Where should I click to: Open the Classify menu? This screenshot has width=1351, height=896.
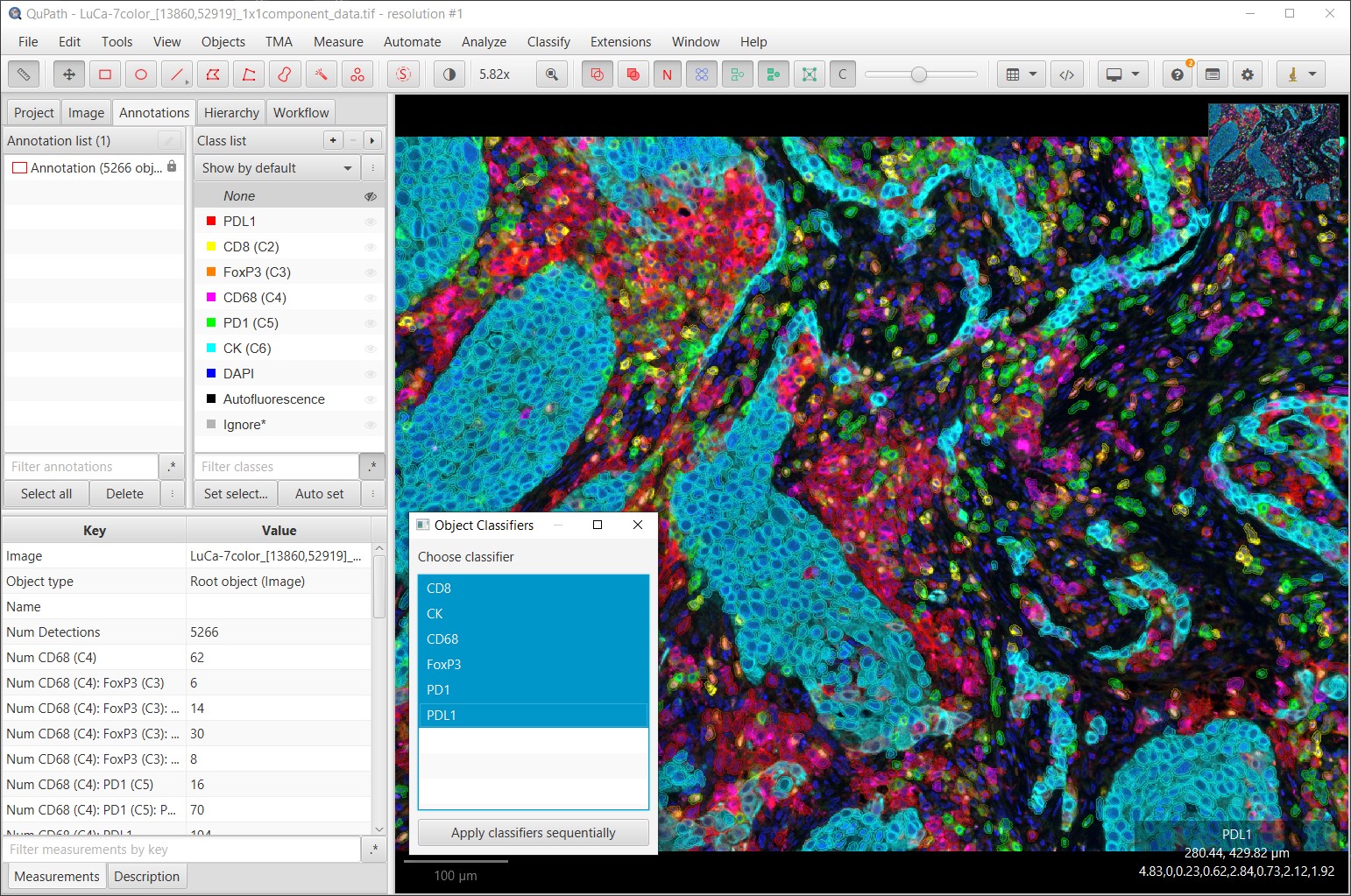pyautogui.click(x=548, y=42)
